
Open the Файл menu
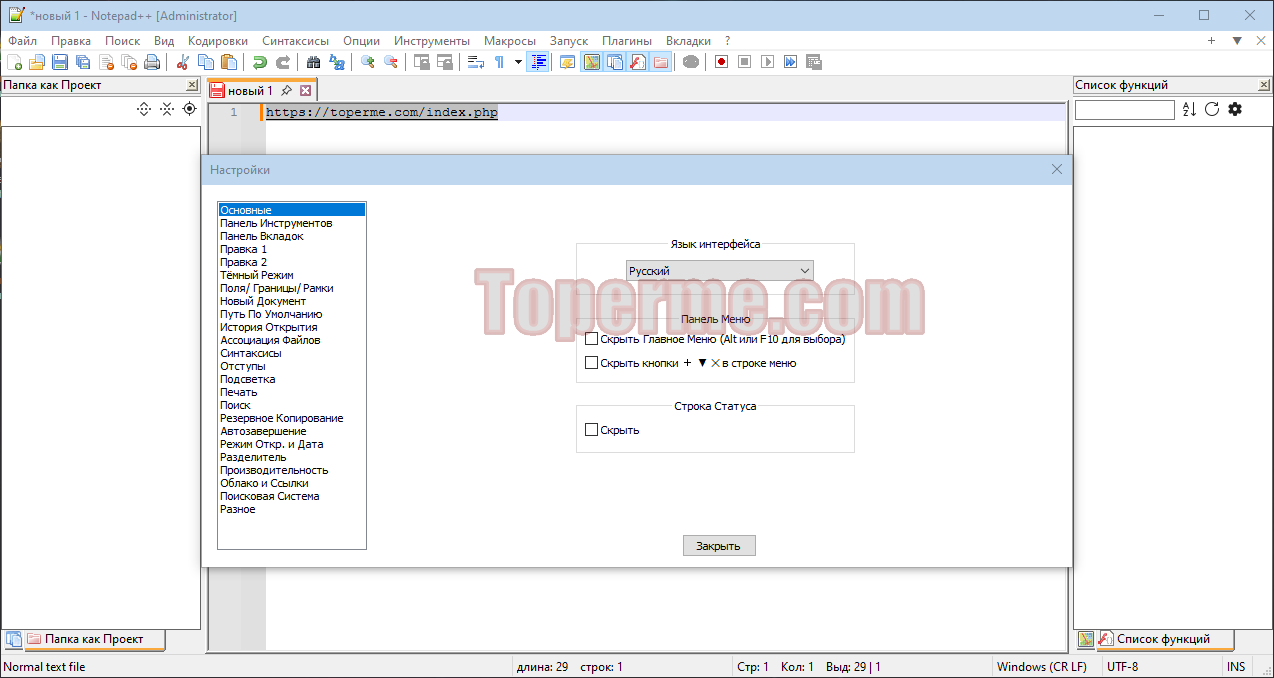pos(22,41)
